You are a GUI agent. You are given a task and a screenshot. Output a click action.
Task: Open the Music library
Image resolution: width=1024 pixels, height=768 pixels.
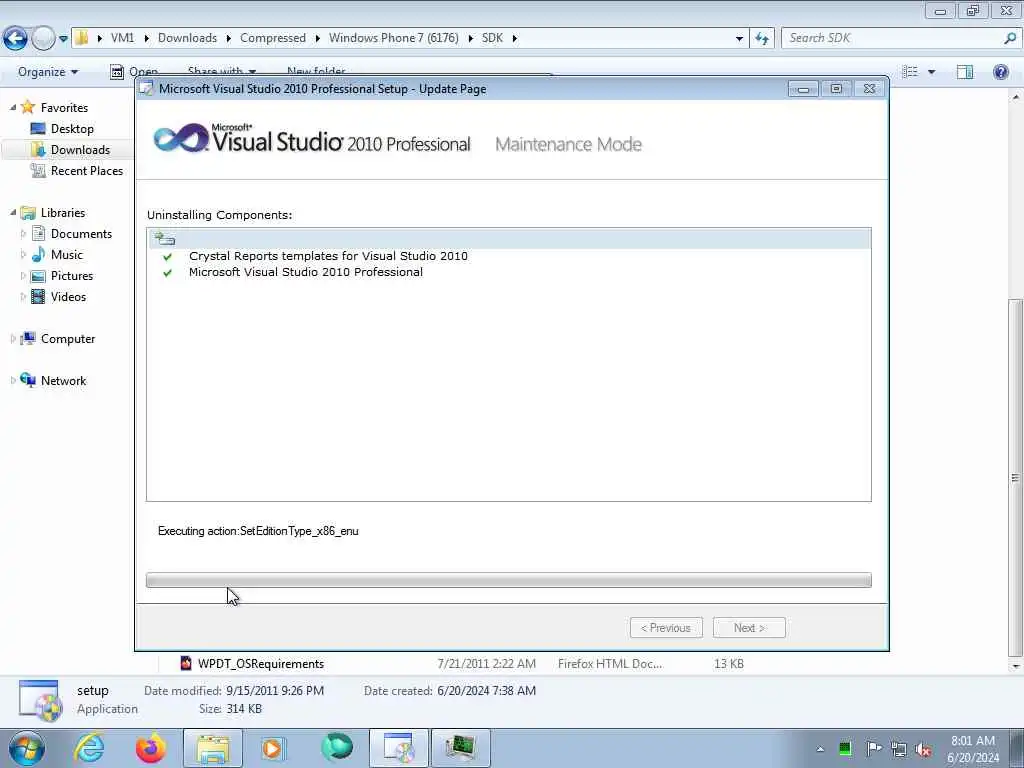click(x=67, y=255)
